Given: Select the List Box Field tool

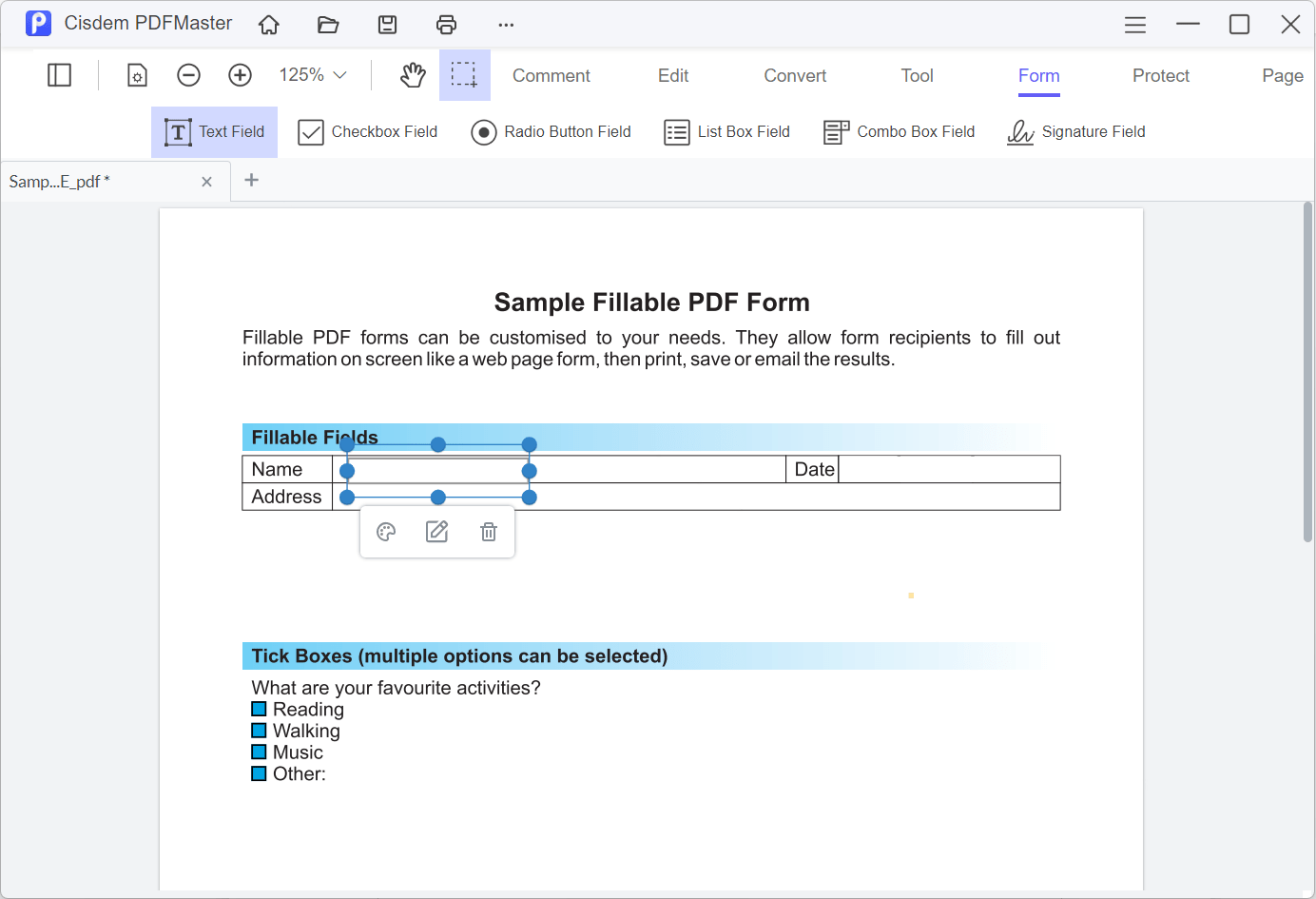Looking at the screenshot, I should (727, 132).
